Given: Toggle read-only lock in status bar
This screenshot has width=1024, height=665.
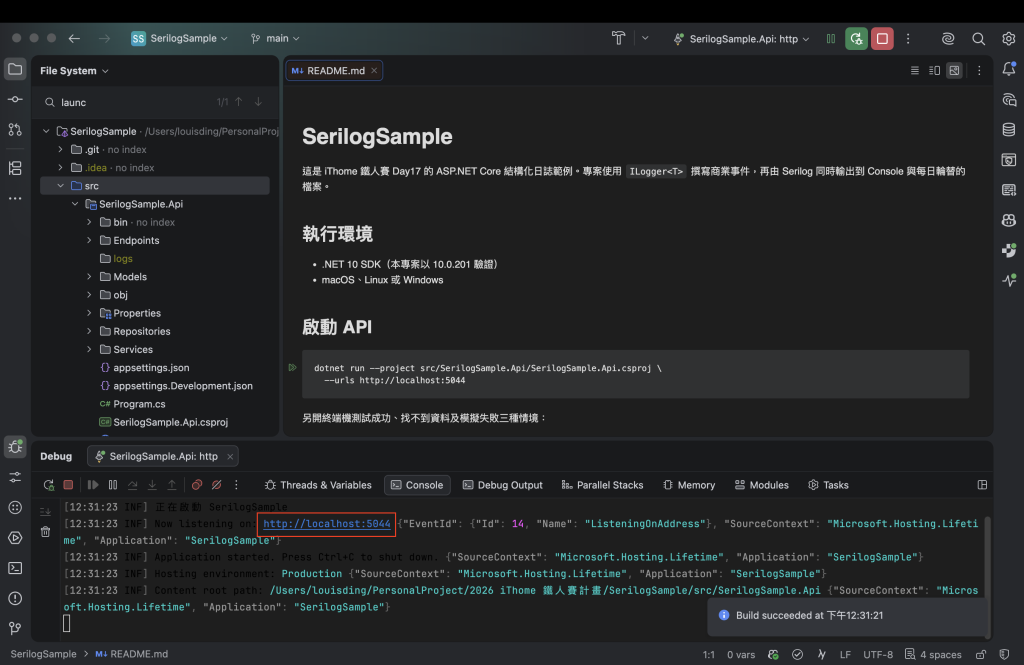Looking at the screenshot, I should pos(980,655).
